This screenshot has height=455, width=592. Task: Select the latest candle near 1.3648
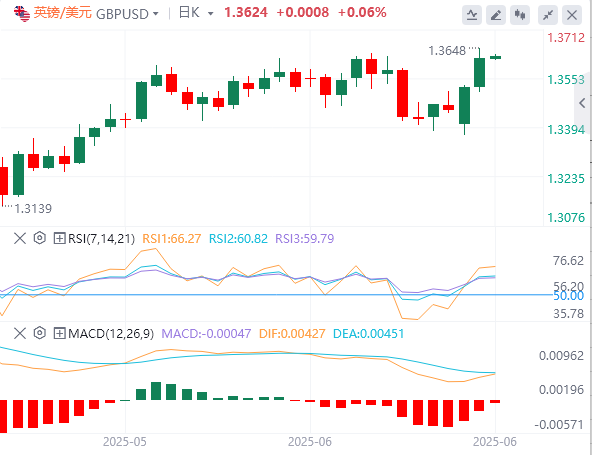(x=495, y=57)
